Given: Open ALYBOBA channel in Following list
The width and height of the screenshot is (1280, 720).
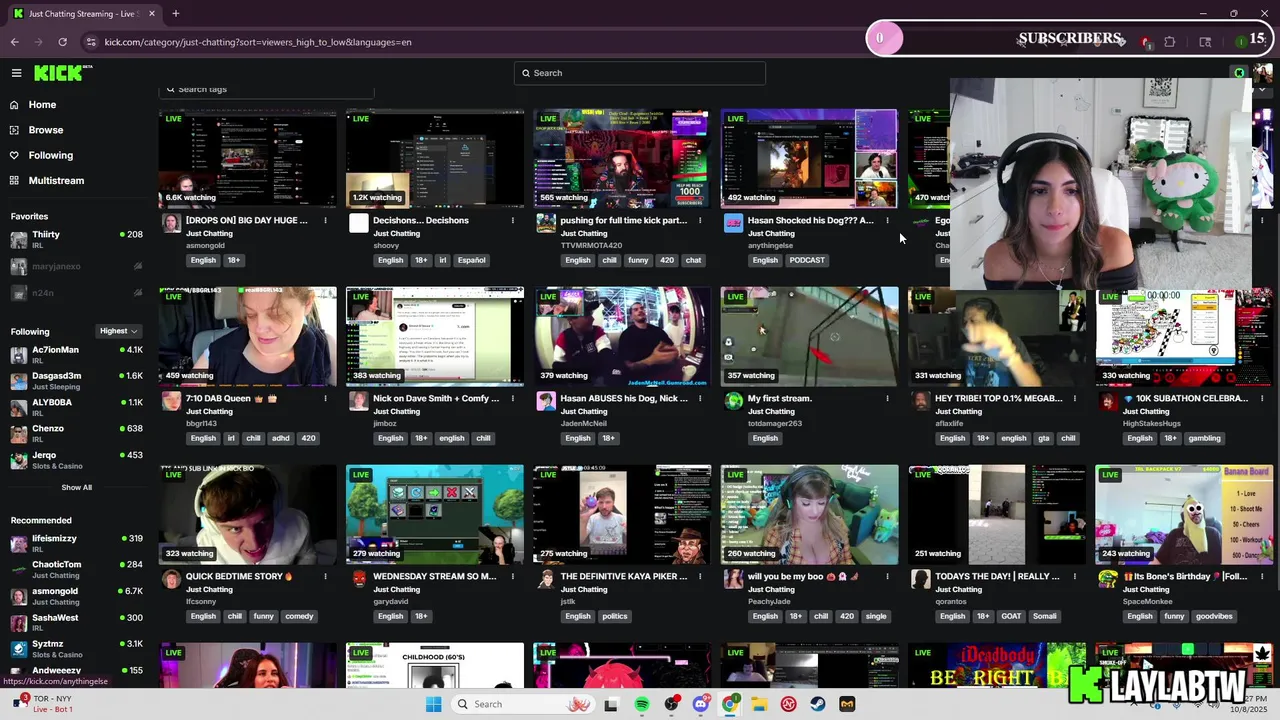Looking at the screenshot, I should (x=76, y=407).
